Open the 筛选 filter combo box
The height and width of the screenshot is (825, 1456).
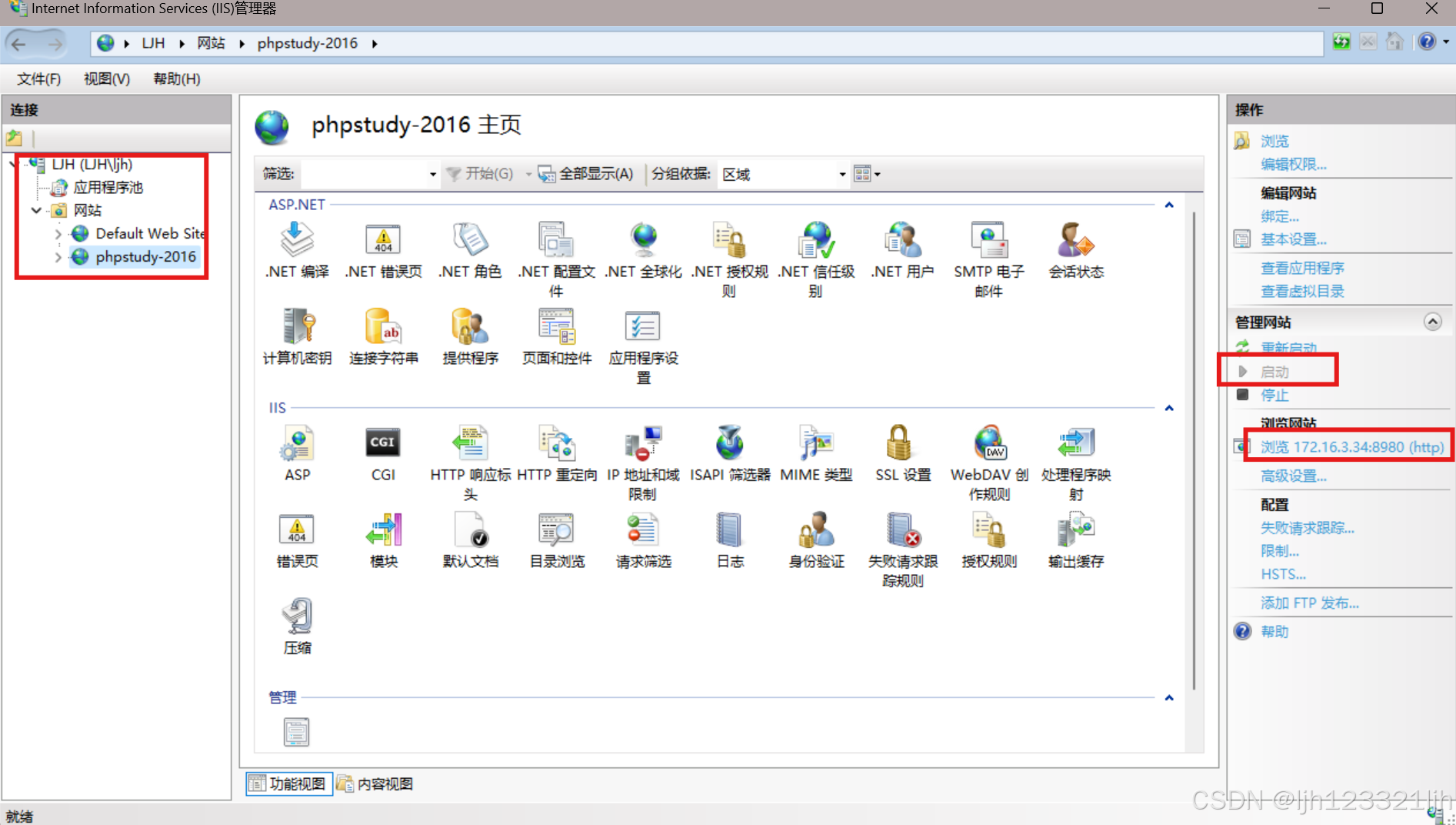pyautogui.click(x=370, y=174)
